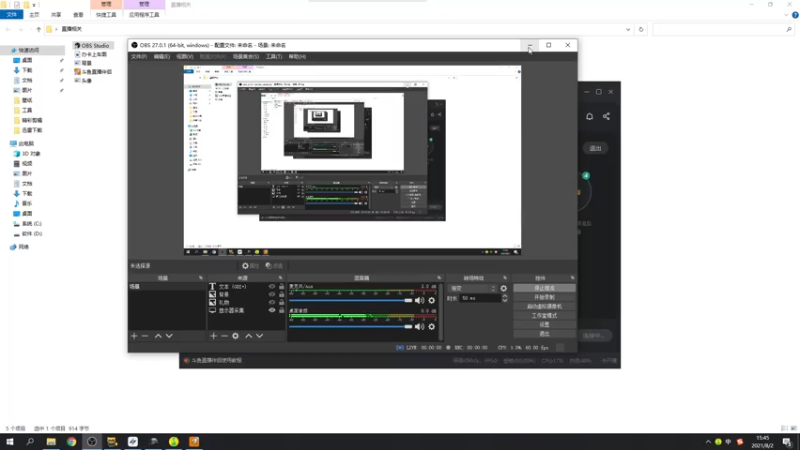The image size is (800, 450).
Task: Add a new source with the plus icon
Action: [213, 336]
